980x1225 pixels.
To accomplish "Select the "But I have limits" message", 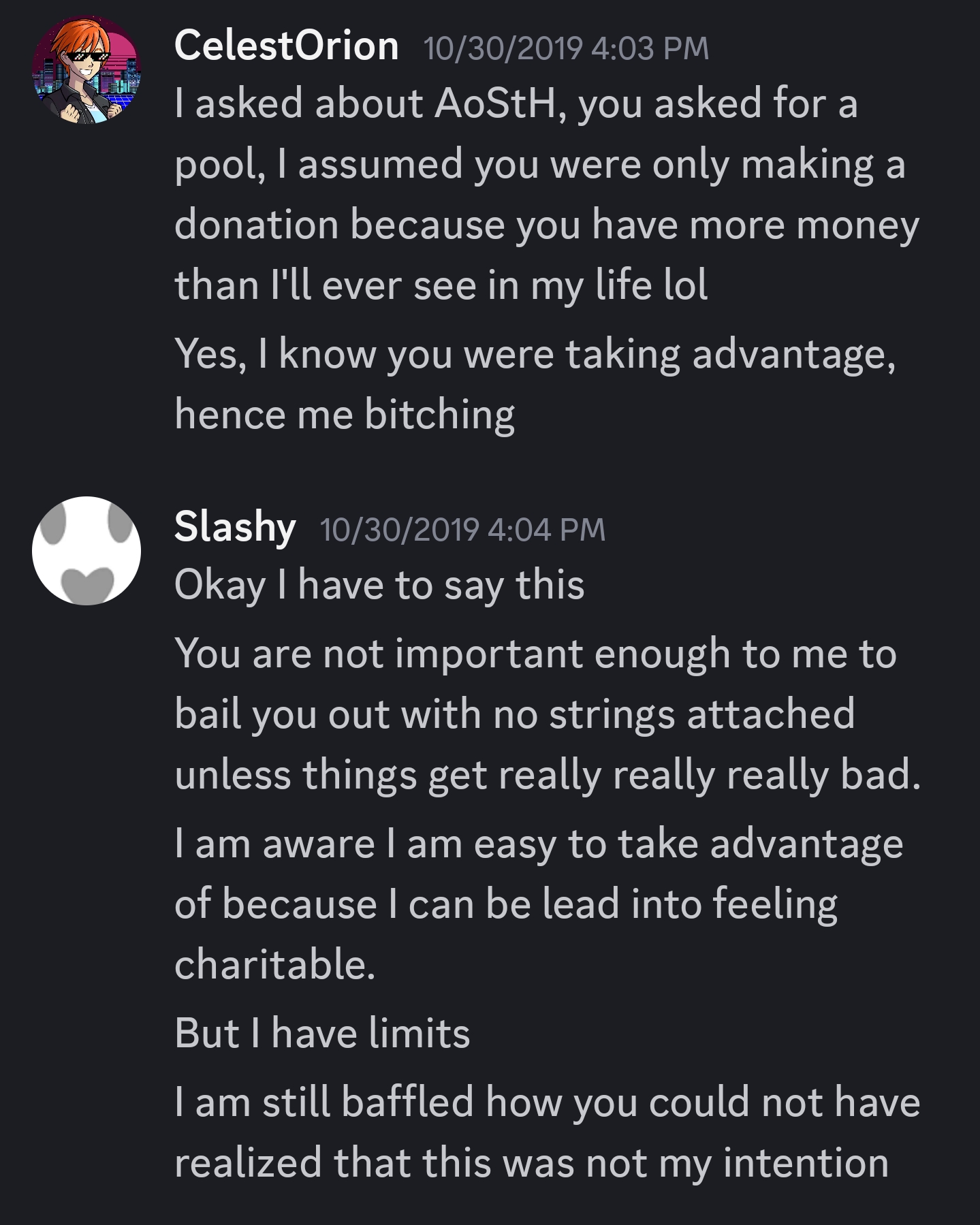I will [x=322, y=1033].
